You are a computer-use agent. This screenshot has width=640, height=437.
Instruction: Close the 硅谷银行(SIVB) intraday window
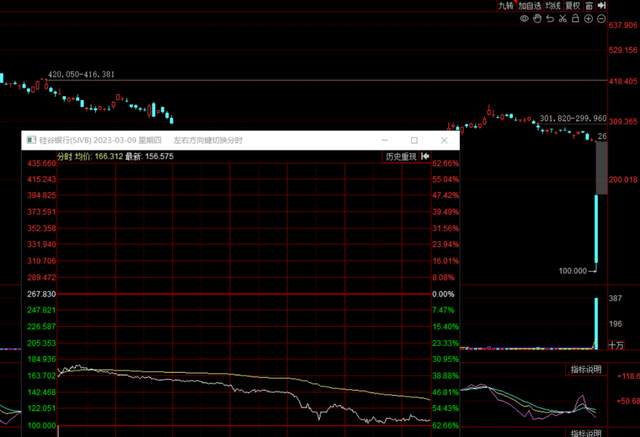tap(444, 140)
